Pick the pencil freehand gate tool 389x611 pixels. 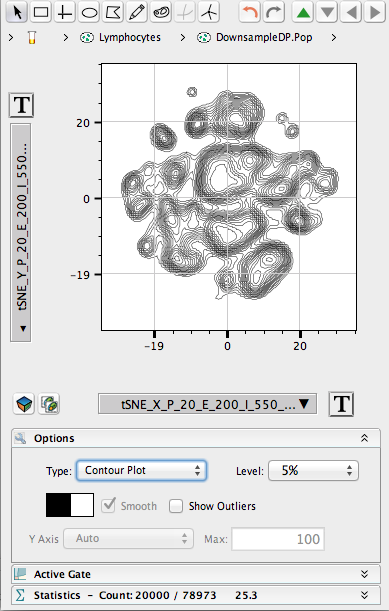click(137, 12)
